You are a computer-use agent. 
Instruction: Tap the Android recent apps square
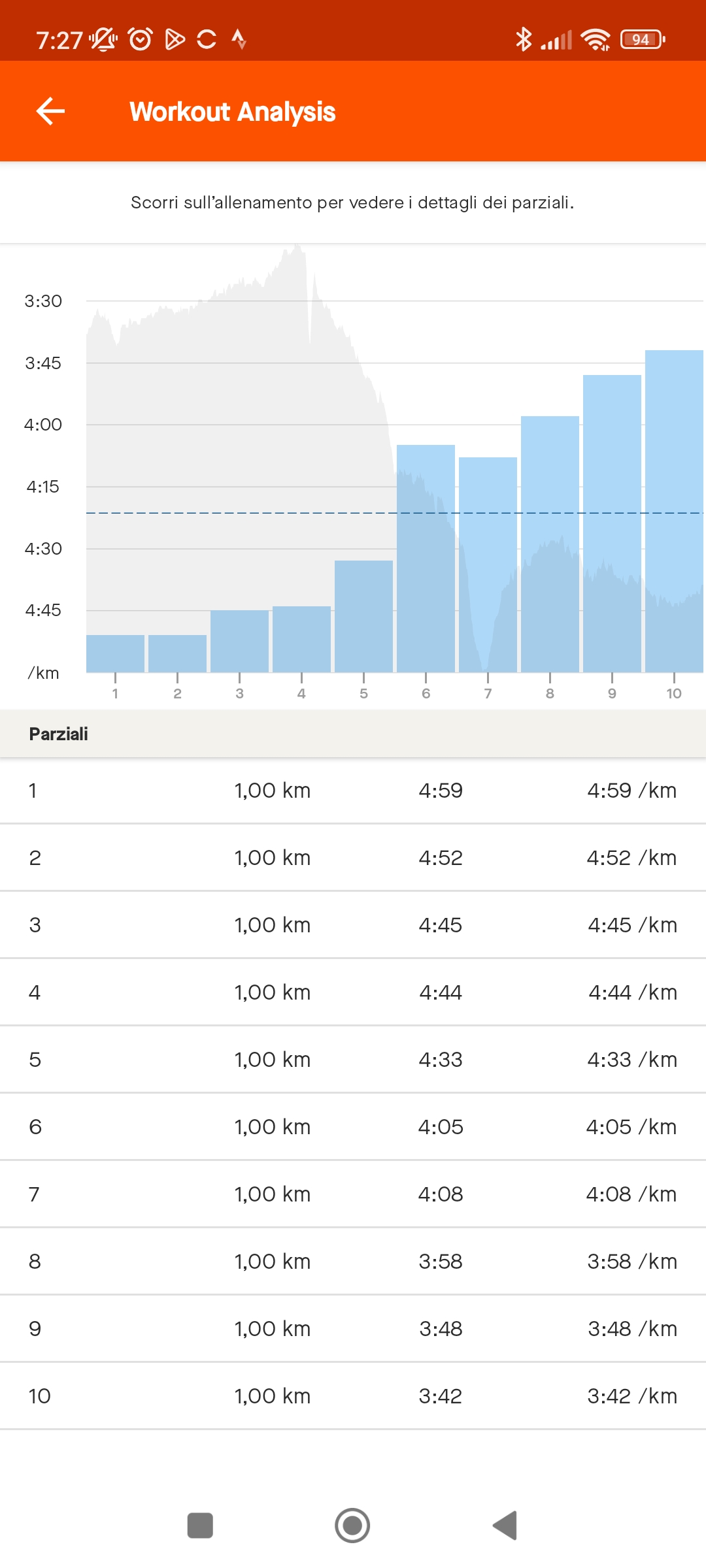pos(200,1526)
